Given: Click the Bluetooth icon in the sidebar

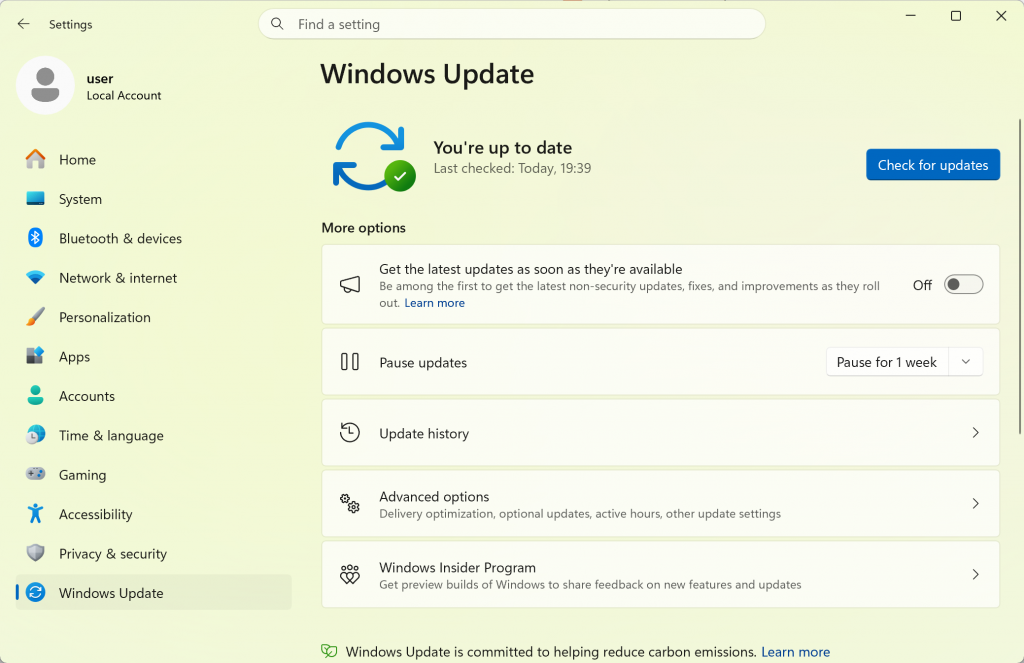Looking at the screenshot, I should tap(35, 238).
